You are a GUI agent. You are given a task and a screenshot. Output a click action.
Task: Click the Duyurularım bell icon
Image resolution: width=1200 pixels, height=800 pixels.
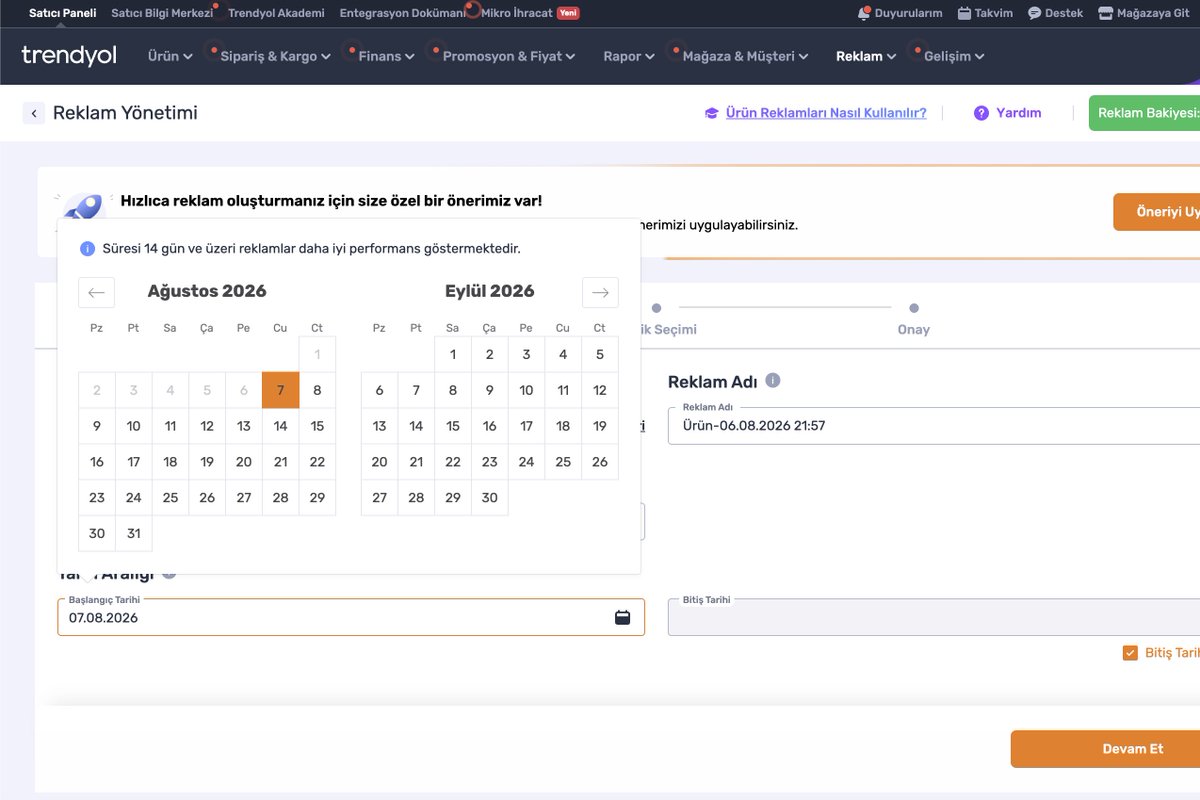pos(864,14)
